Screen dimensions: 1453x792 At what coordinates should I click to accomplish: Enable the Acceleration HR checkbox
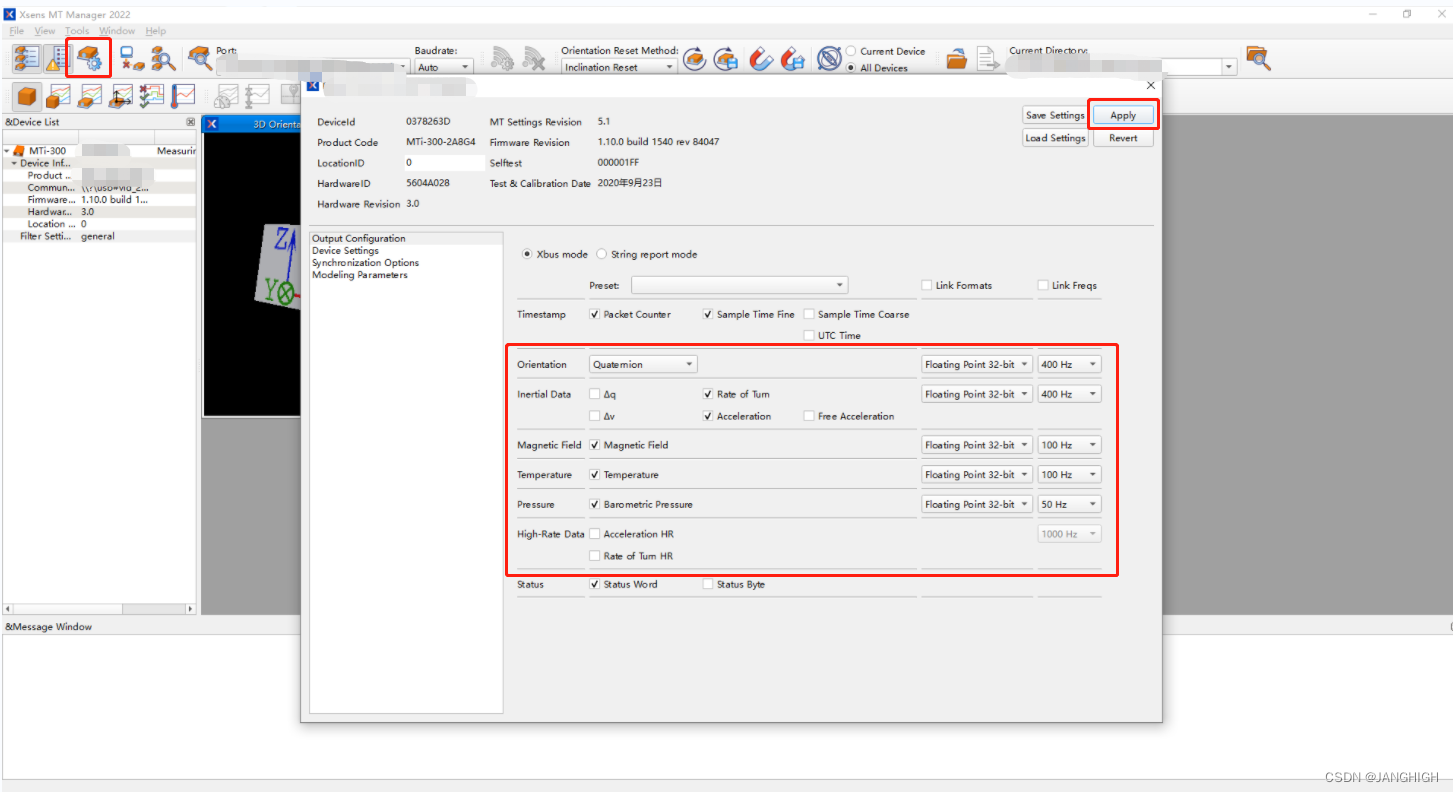coord(595,534)
